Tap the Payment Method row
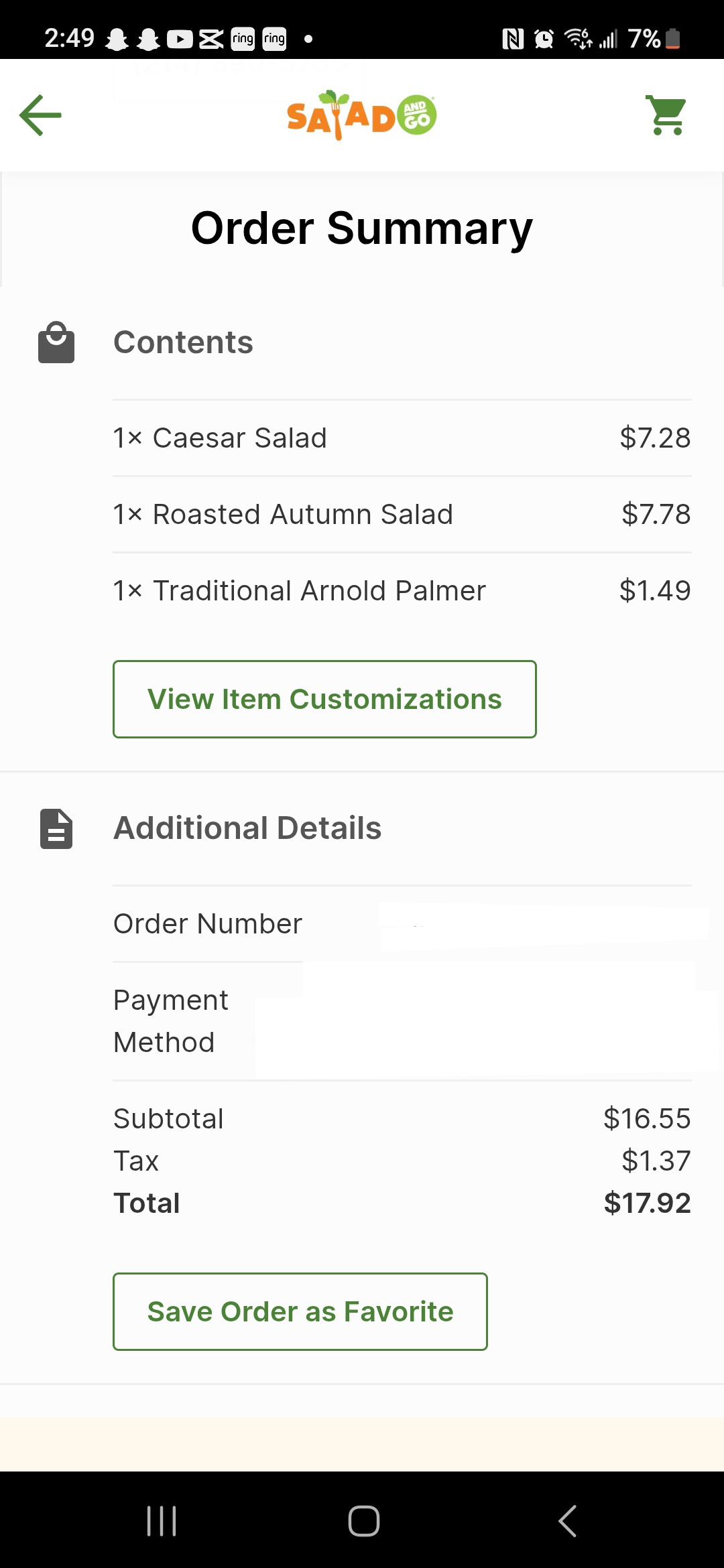 coord(402,1021)
